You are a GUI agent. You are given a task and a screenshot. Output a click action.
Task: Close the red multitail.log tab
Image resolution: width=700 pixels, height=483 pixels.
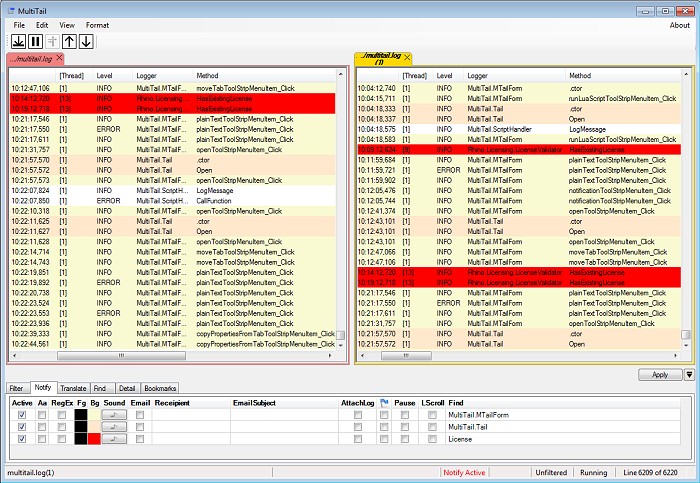point(60,59)
